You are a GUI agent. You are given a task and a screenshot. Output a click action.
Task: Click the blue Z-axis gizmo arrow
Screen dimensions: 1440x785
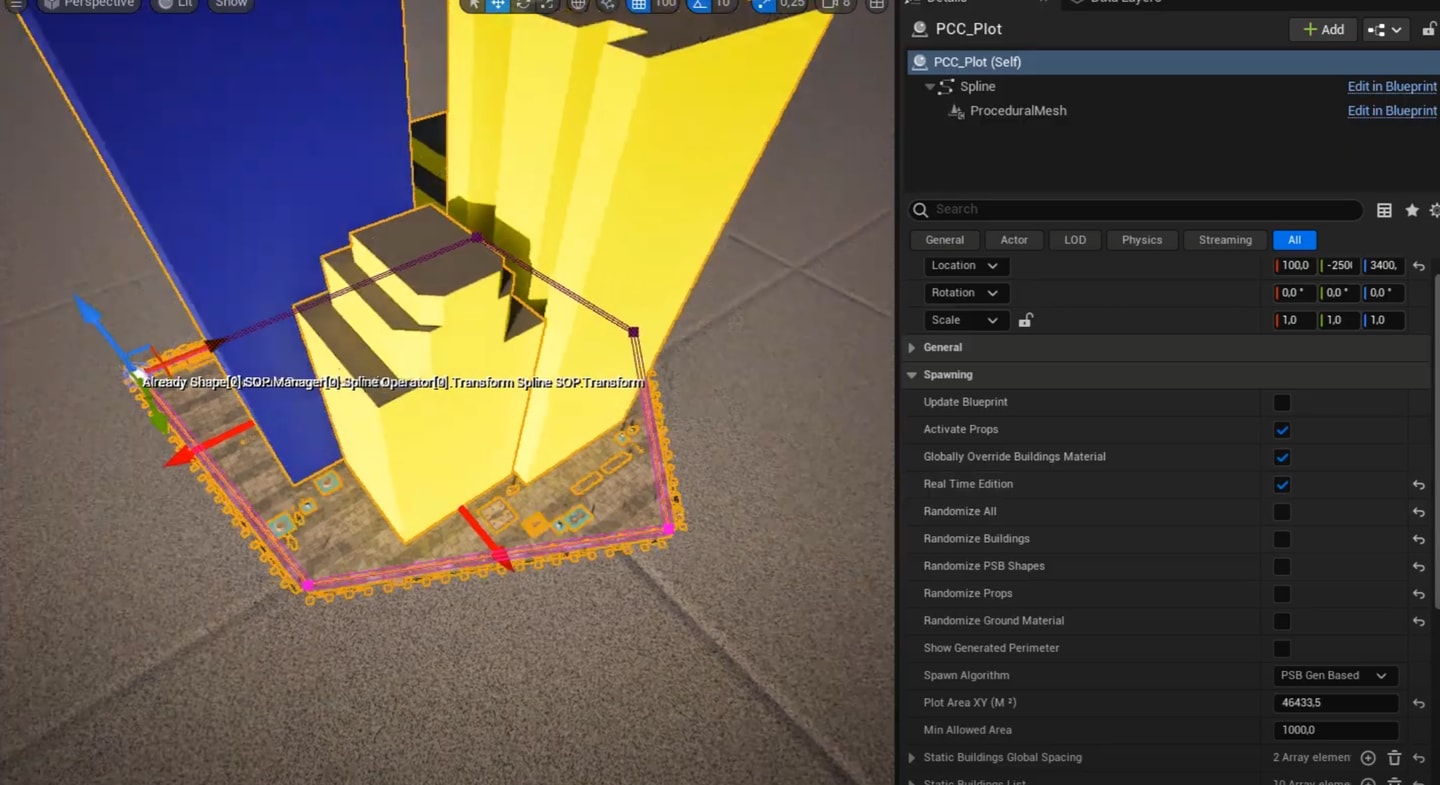click(90, 313)
